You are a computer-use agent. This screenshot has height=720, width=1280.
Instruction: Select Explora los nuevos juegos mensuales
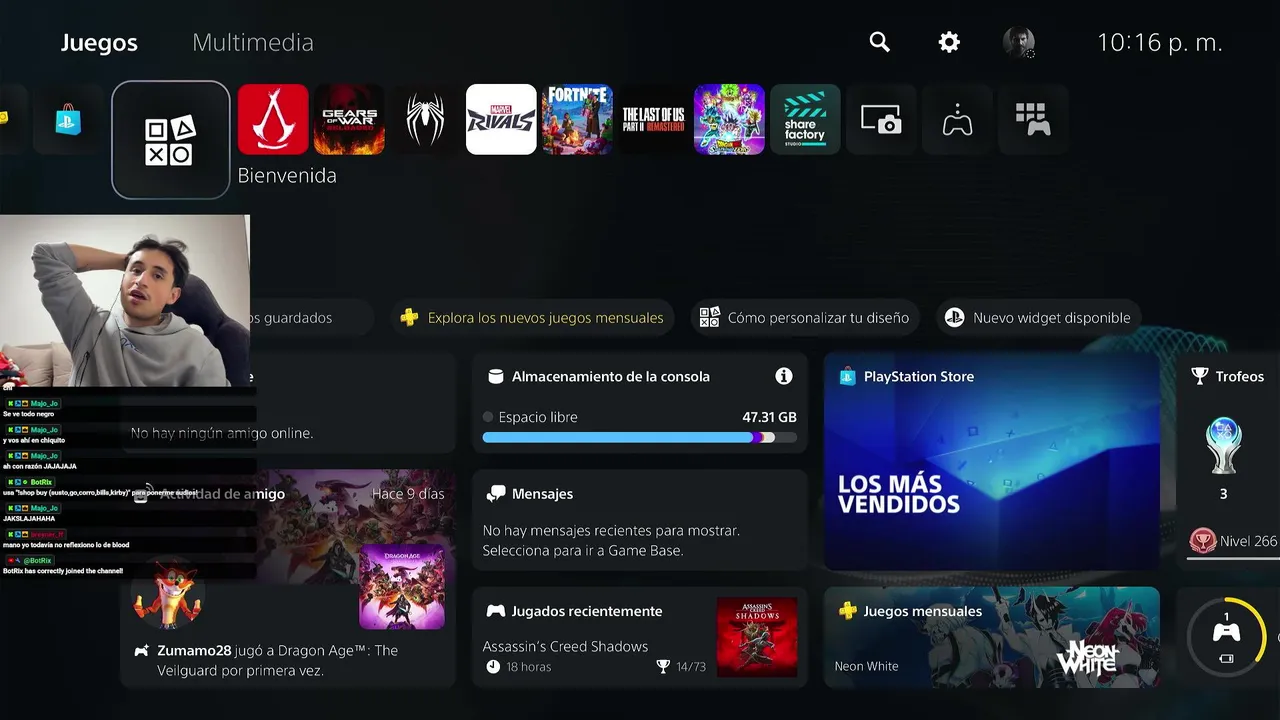pos(532,318)
